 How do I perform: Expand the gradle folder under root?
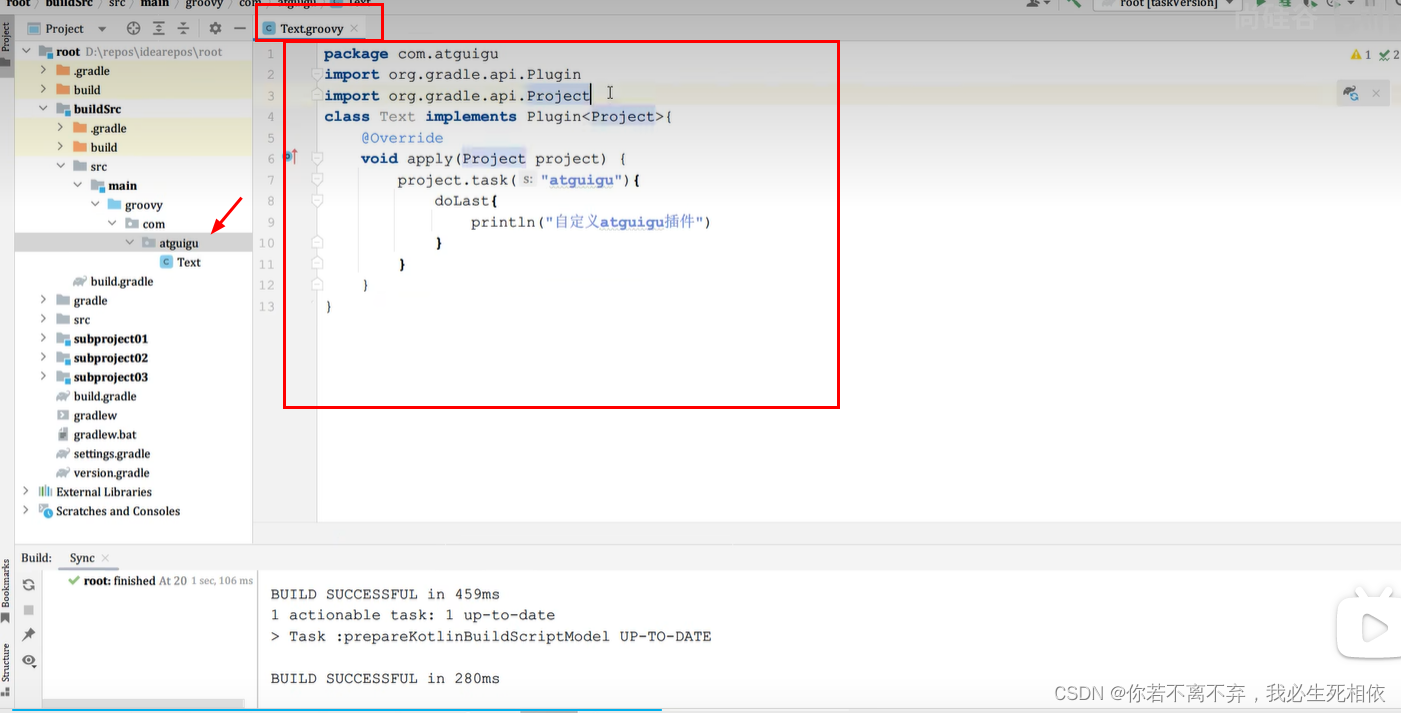coord(43,301)
